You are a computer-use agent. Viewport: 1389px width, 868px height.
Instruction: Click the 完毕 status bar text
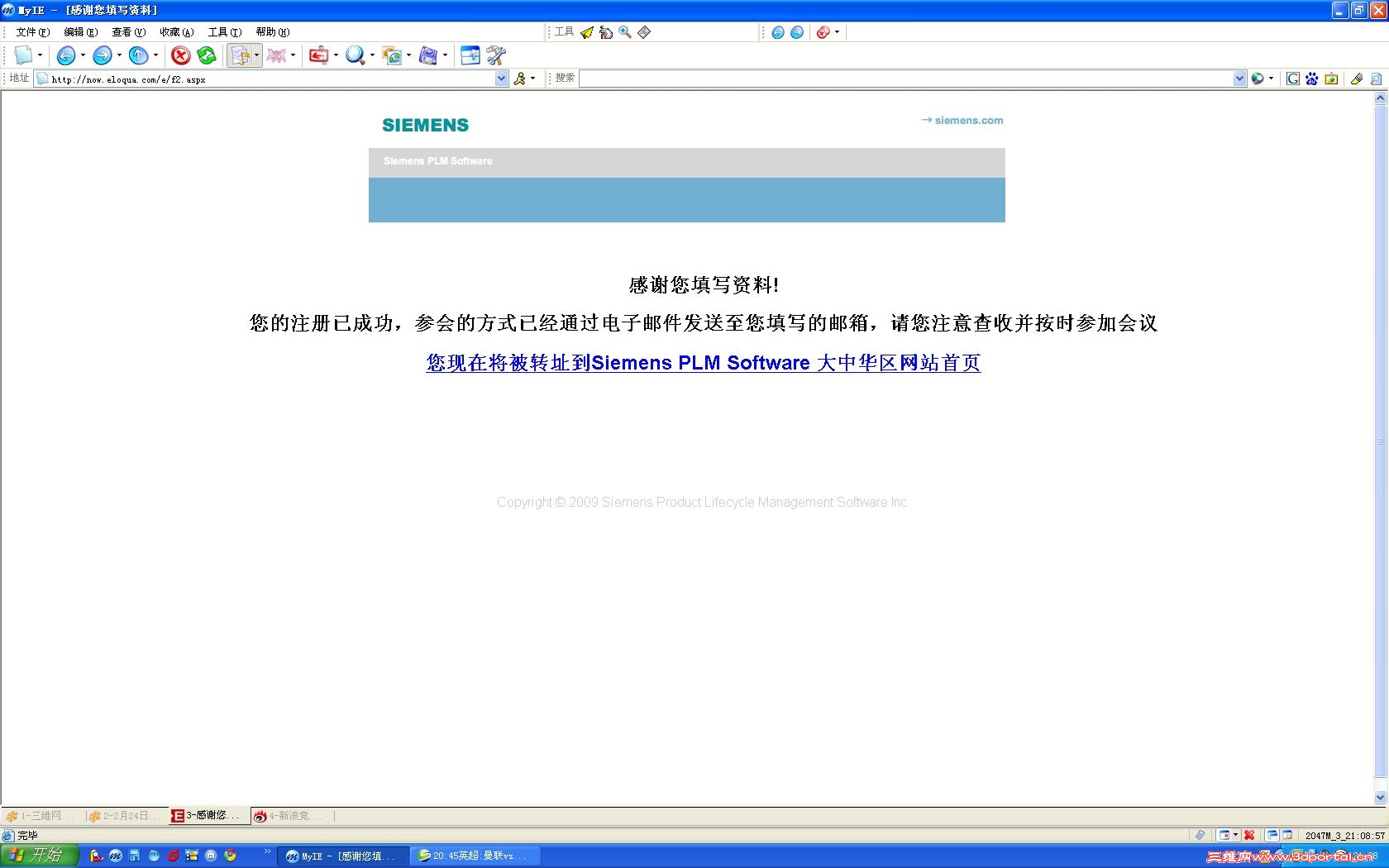pos(27,836)
